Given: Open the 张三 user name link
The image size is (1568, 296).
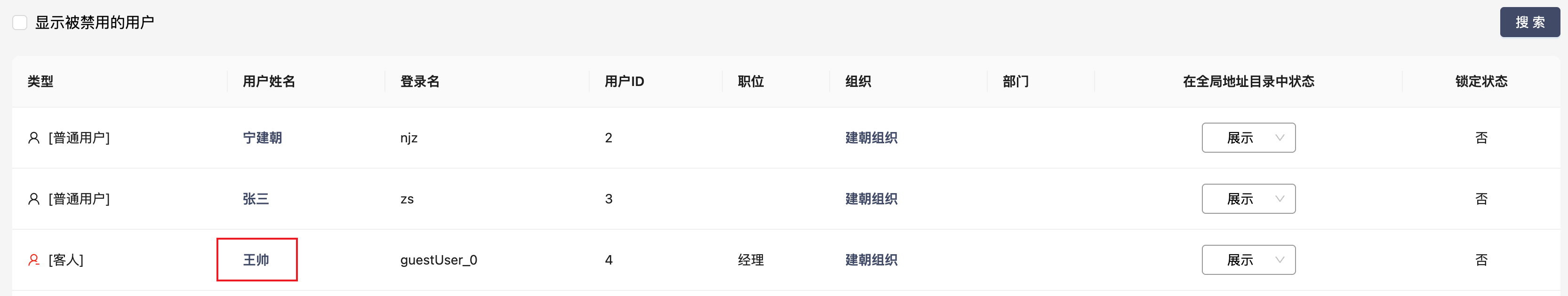Looking at the screenshot, I should pos(256,199).
